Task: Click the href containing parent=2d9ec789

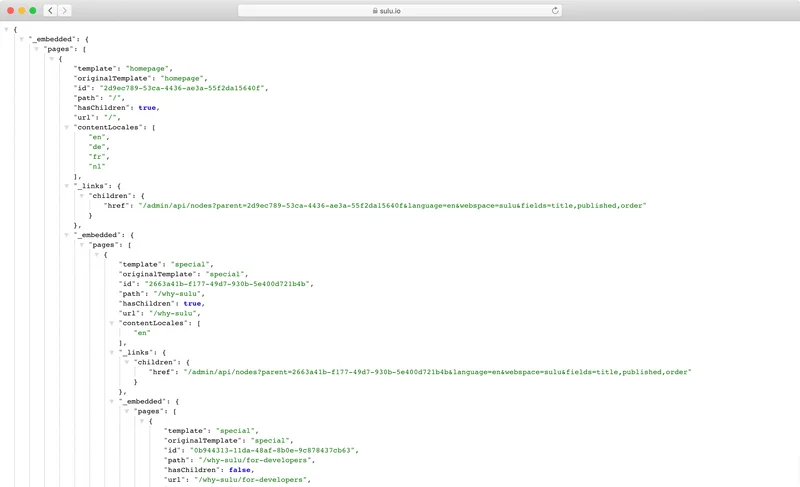Action: (x=392, y=206)
